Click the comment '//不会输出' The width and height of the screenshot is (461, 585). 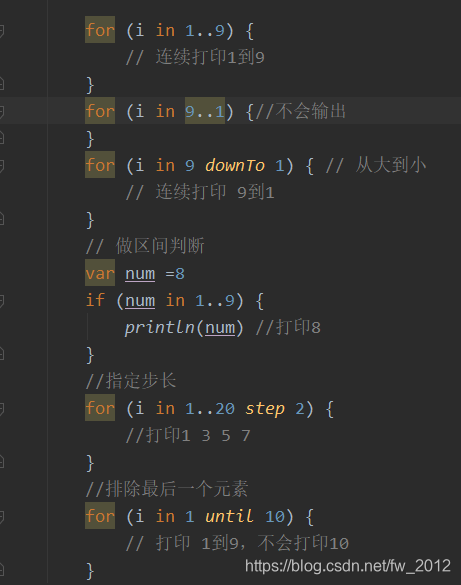click(301, 111)
